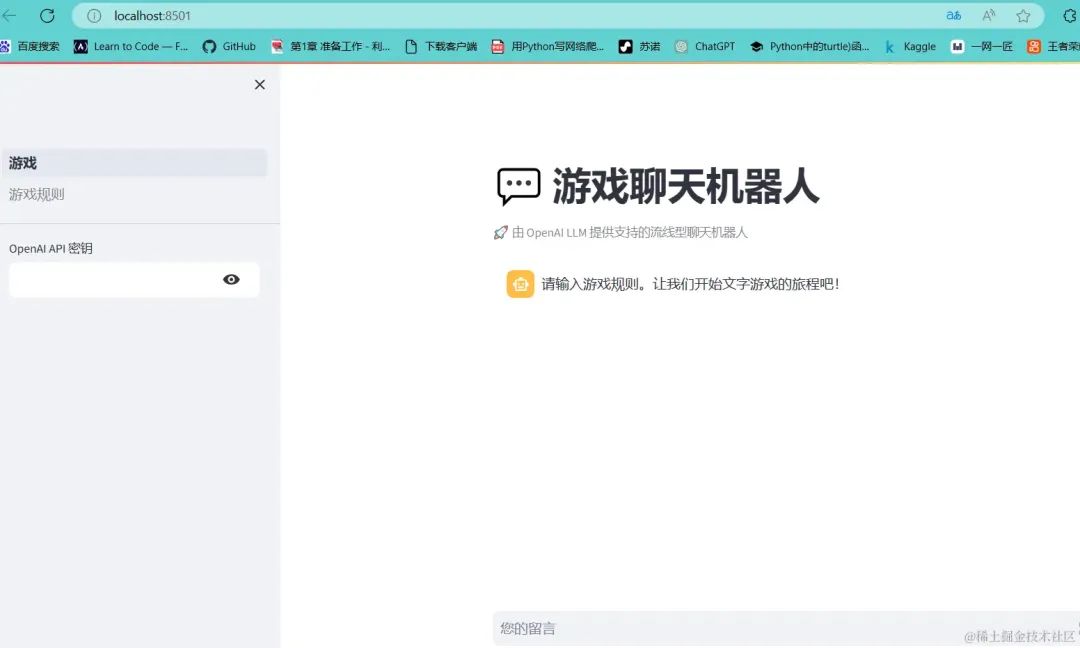Open the GitHub bookmark

pos(229,46)
